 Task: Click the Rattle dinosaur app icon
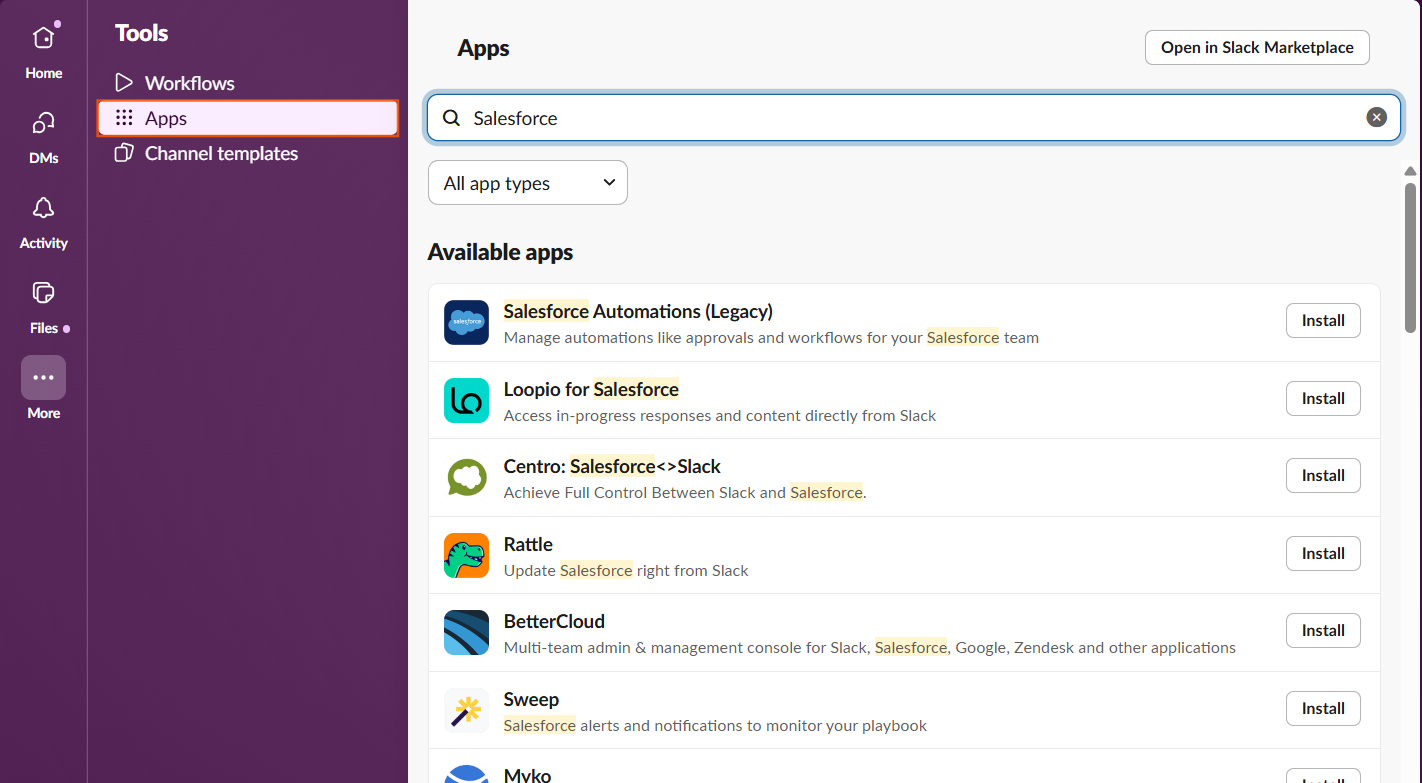pyautogui.click(x=466, y=555)
